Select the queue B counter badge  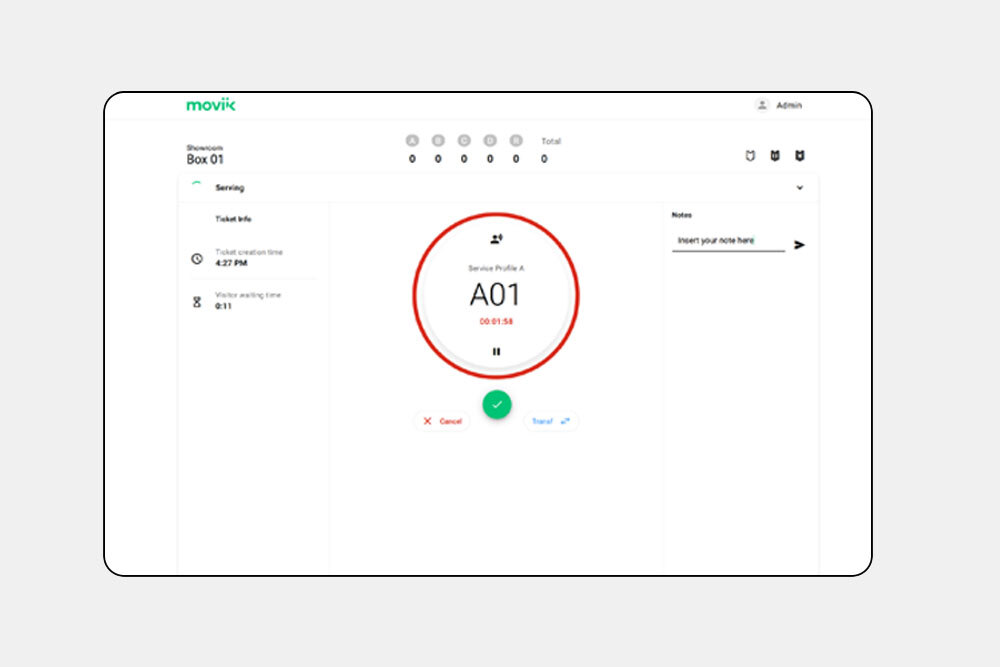pyautogui.click(x=438, y=141)
